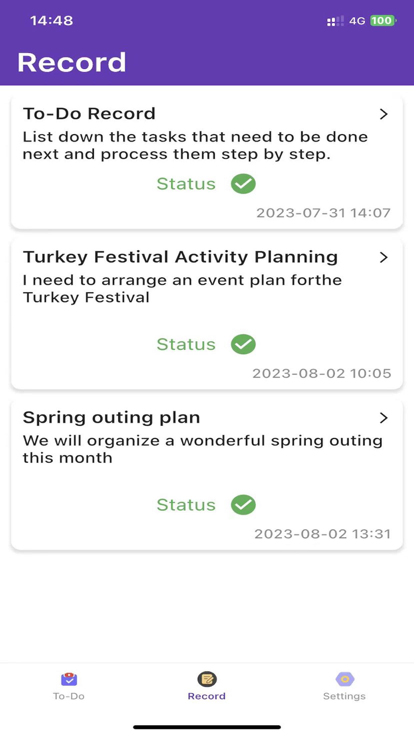Expand the To-Do Record chevron
This screenshot has width=414, height=736.
[384, 114]
